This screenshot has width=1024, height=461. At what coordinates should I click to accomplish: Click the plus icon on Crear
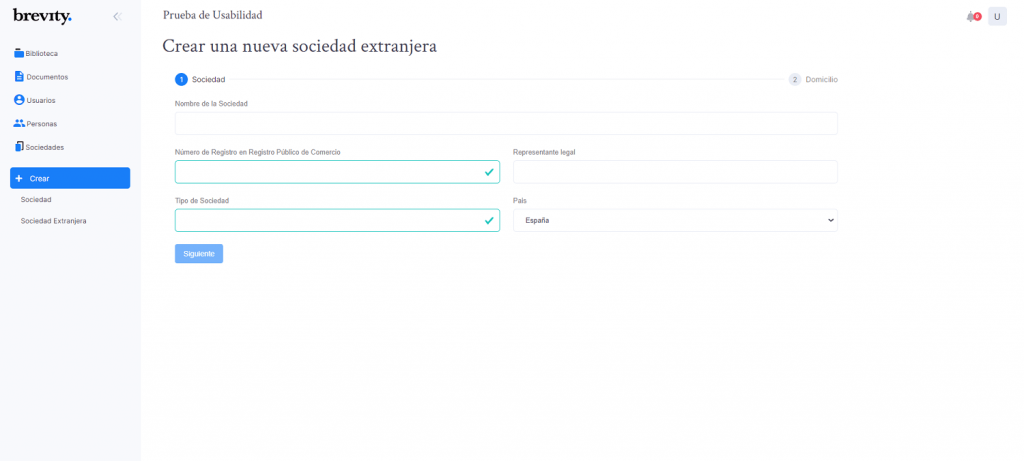tap(18, 178)
